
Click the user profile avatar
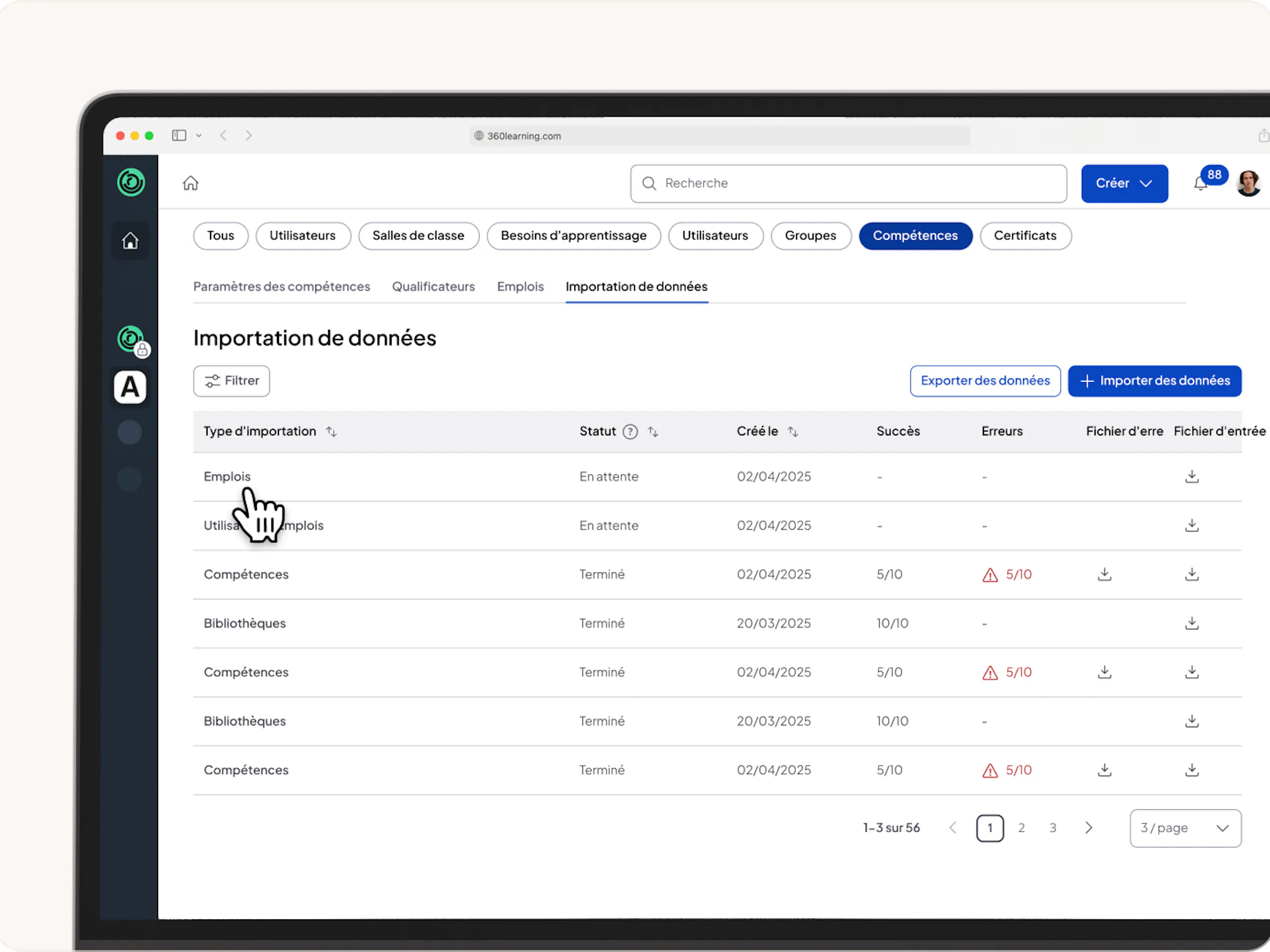click(x=1248, y=184)
